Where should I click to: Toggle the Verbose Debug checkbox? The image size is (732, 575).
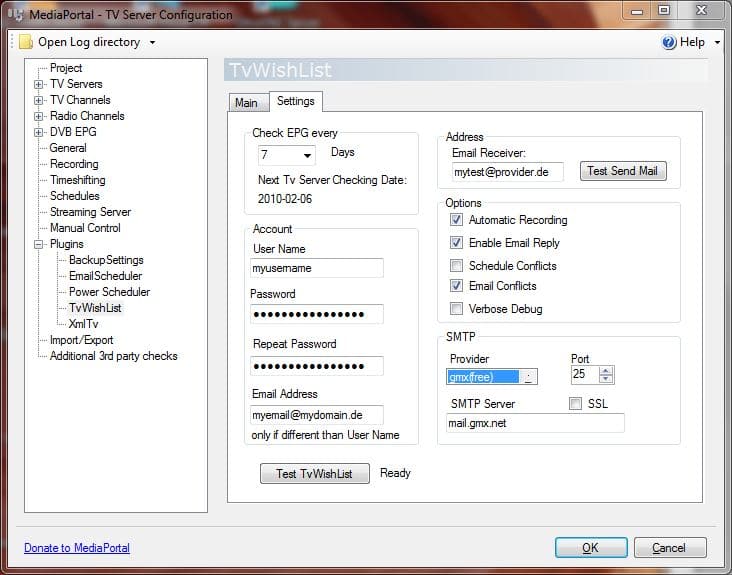pyautogui.click(x=456, y=309)
